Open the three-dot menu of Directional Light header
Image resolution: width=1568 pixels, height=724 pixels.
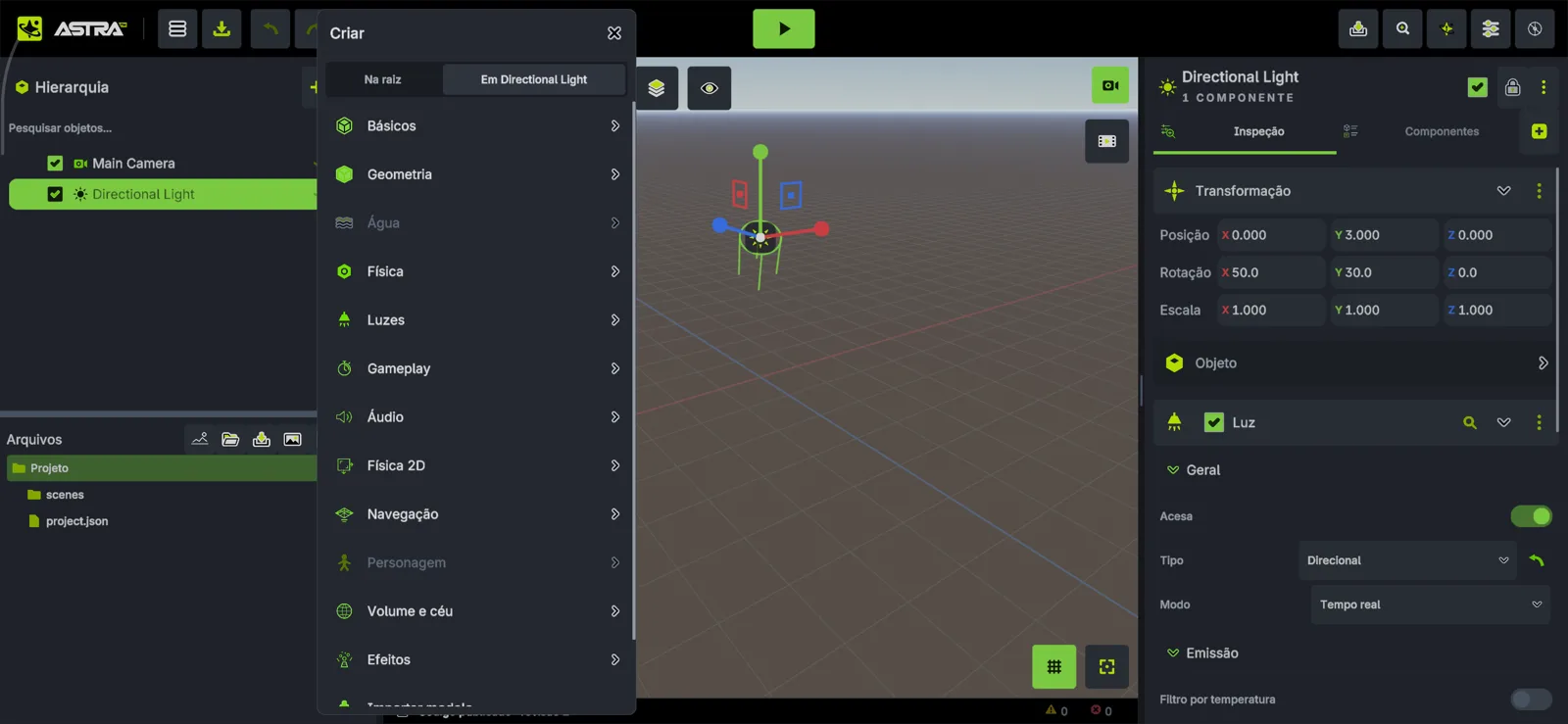point(1543,87)
